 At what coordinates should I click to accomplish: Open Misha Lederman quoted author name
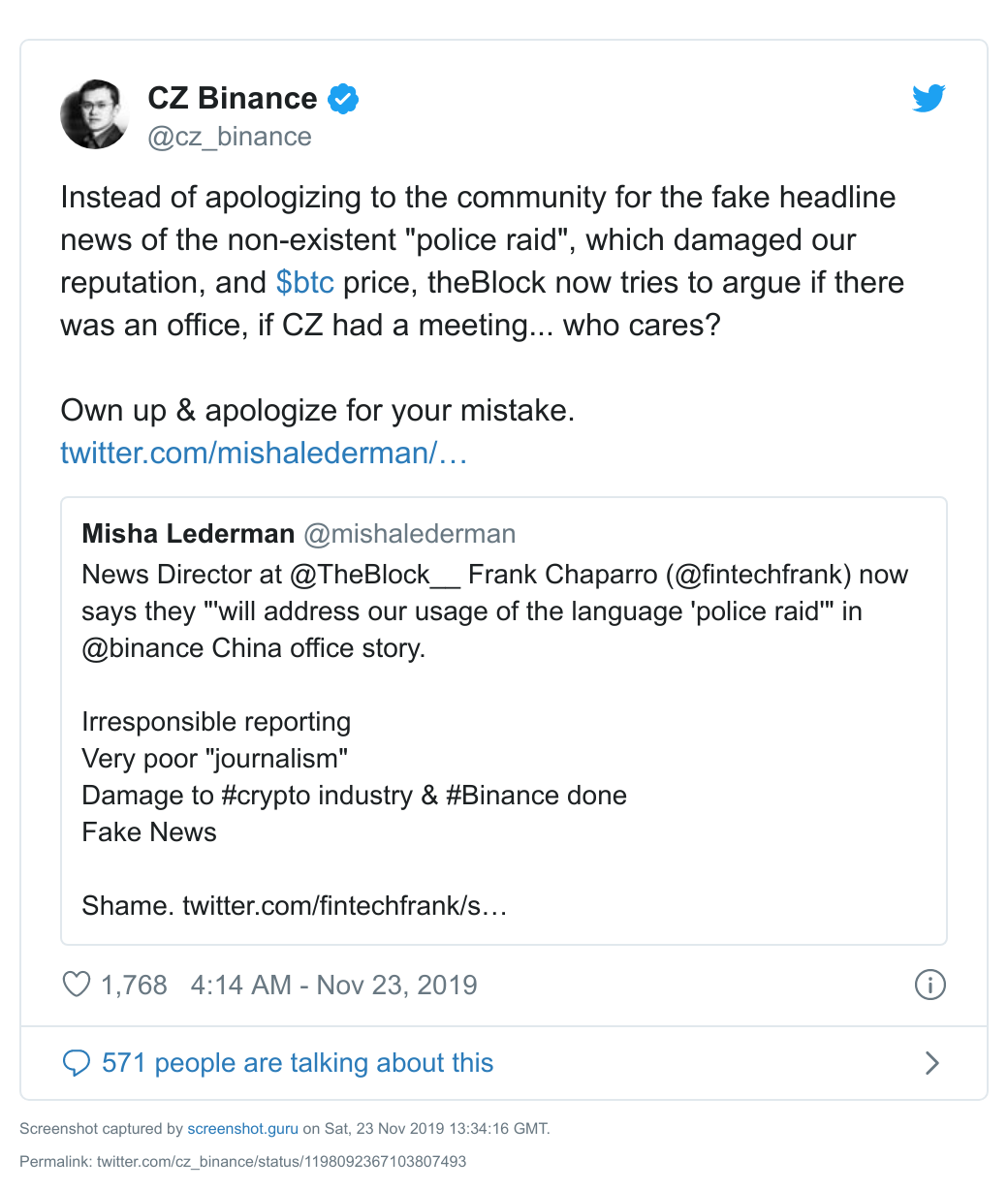point(188,533)
